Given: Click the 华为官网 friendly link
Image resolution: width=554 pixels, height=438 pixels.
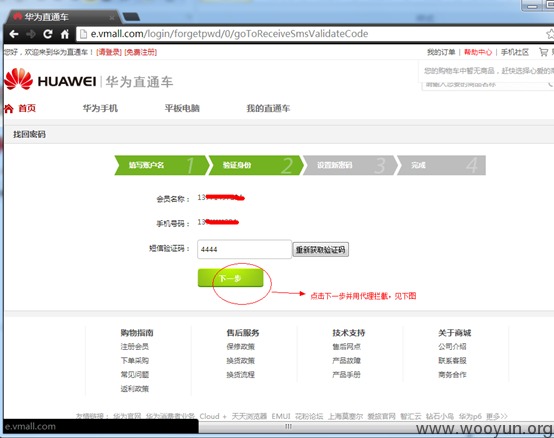Looking at the screenshot, I should click(127, 416).
